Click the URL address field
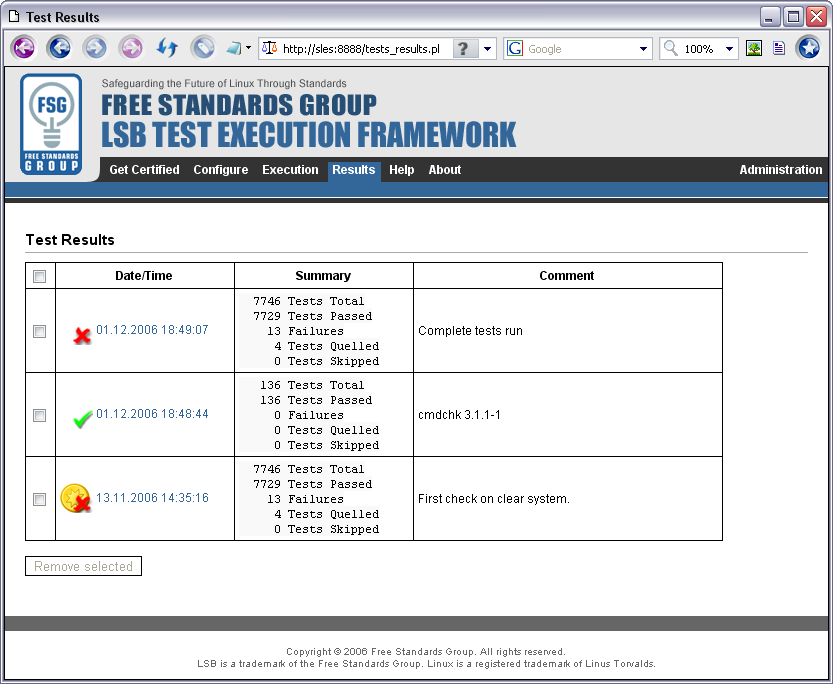Image resolution: width=833 pixels, height=684 pixels. point(361,49)
